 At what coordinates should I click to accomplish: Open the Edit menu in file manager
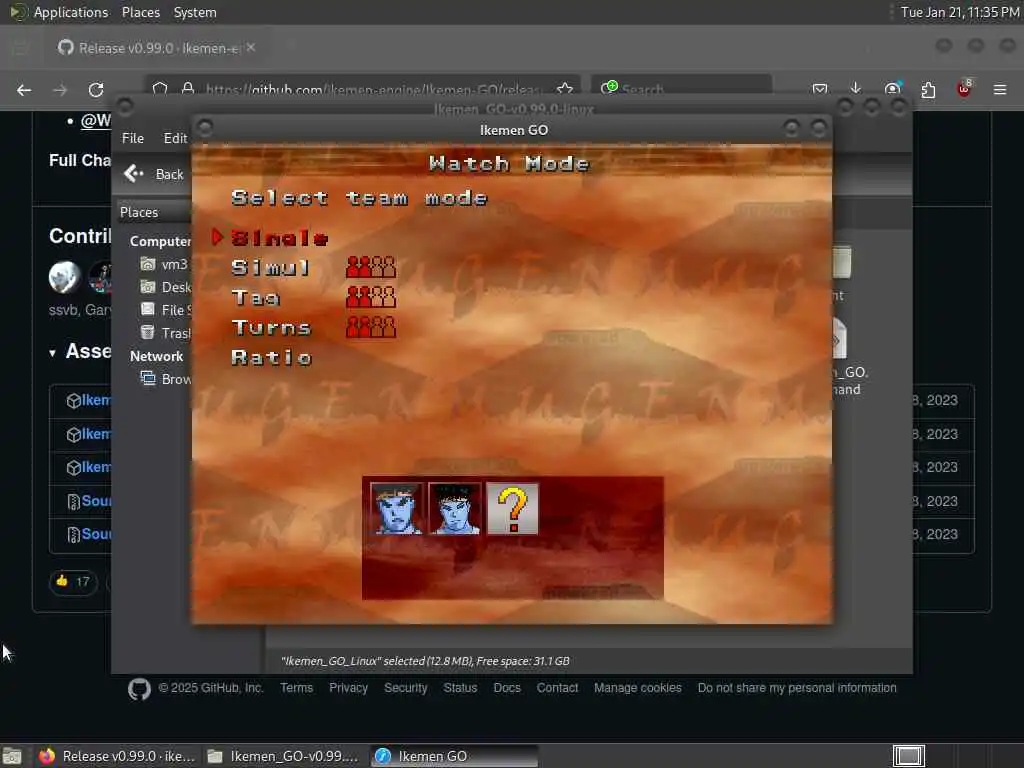click(175, 138)
